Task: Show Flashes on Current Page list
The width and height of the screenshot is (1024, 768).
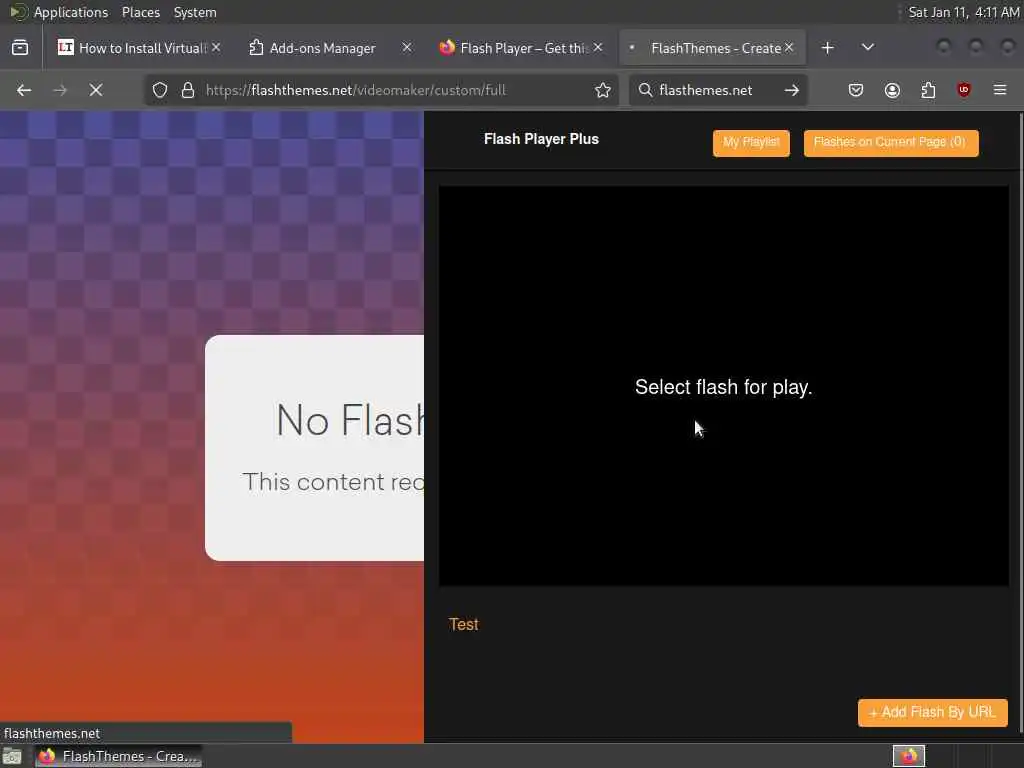Action: [890, 142]
